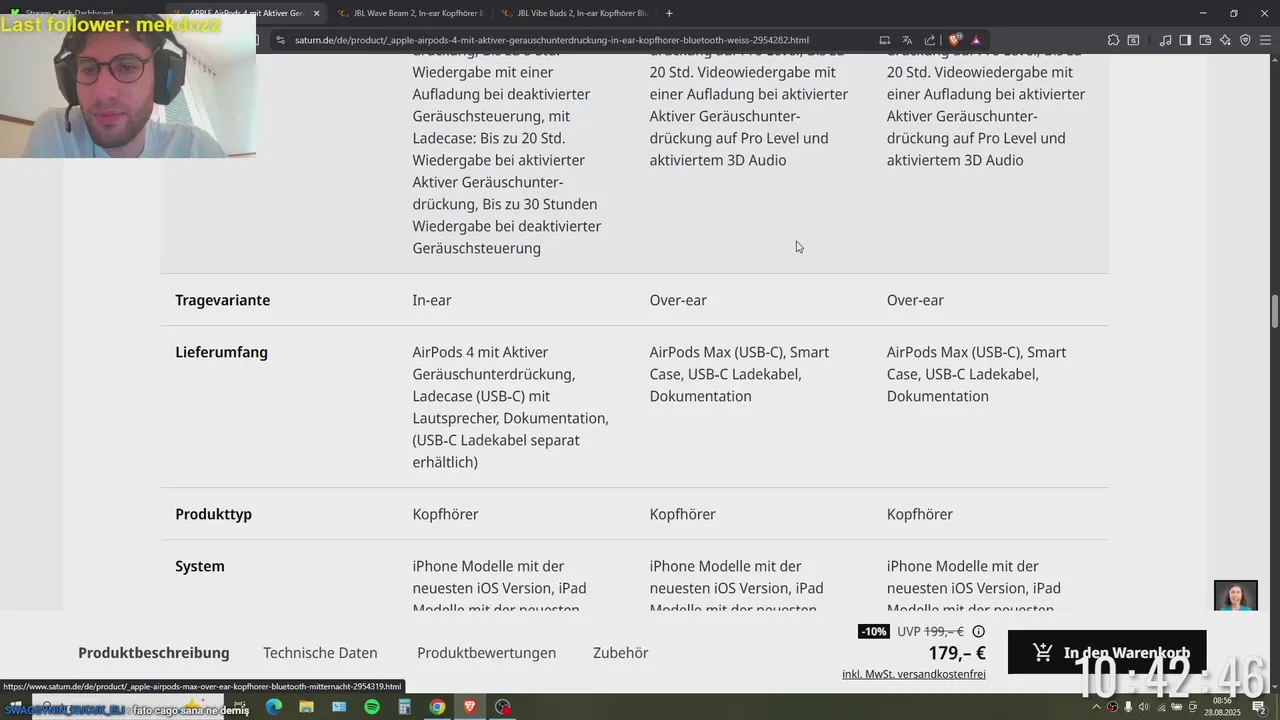
Task: Show hidden system tray icons
Action: (1096, 707)
